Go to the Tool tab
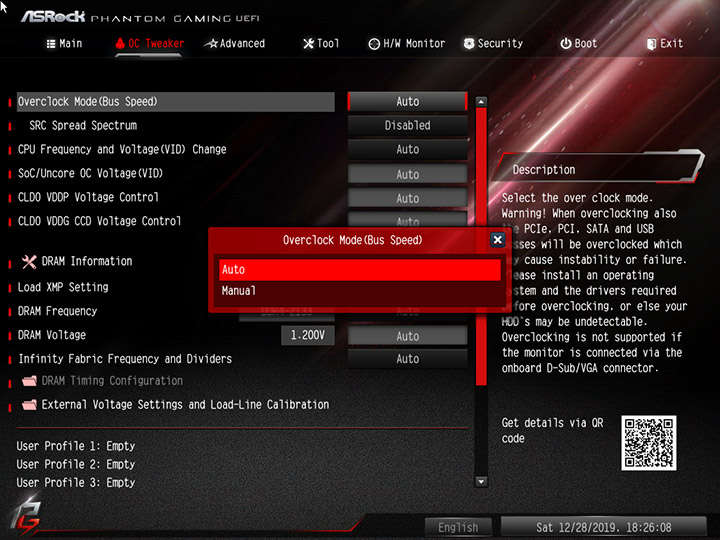The height and width of the screenshot is (540, 720). click(x=321, y=44)
